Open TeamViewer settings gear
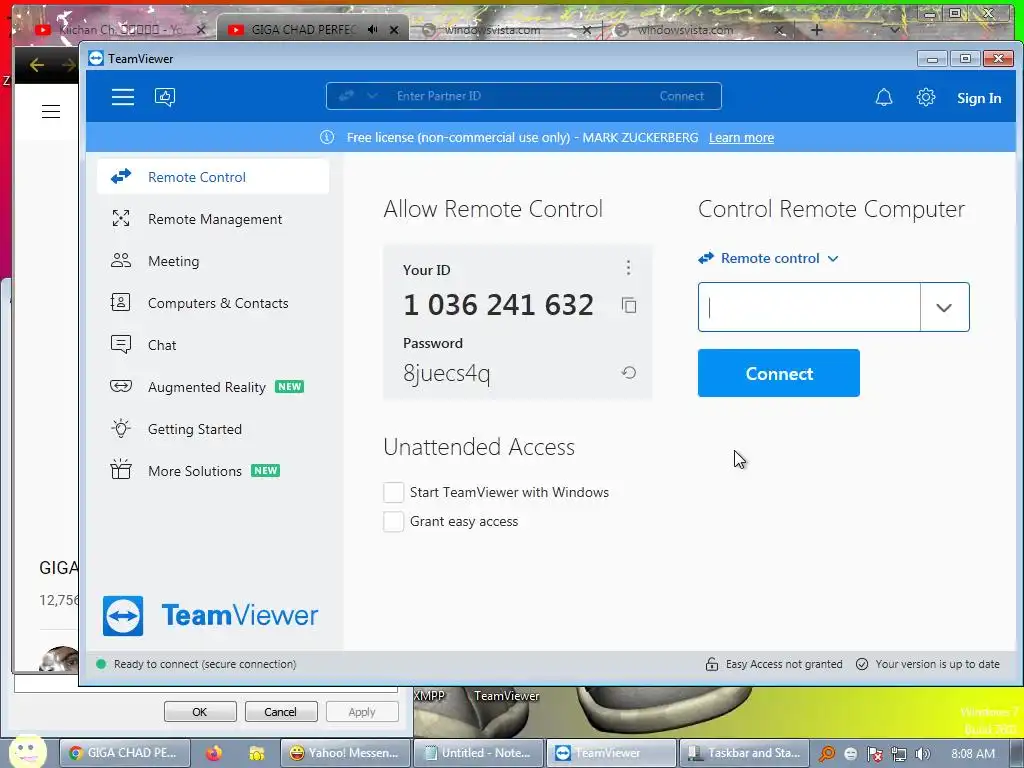The height and width of the screenshot is (768, 1024). [x=925, y=97]
